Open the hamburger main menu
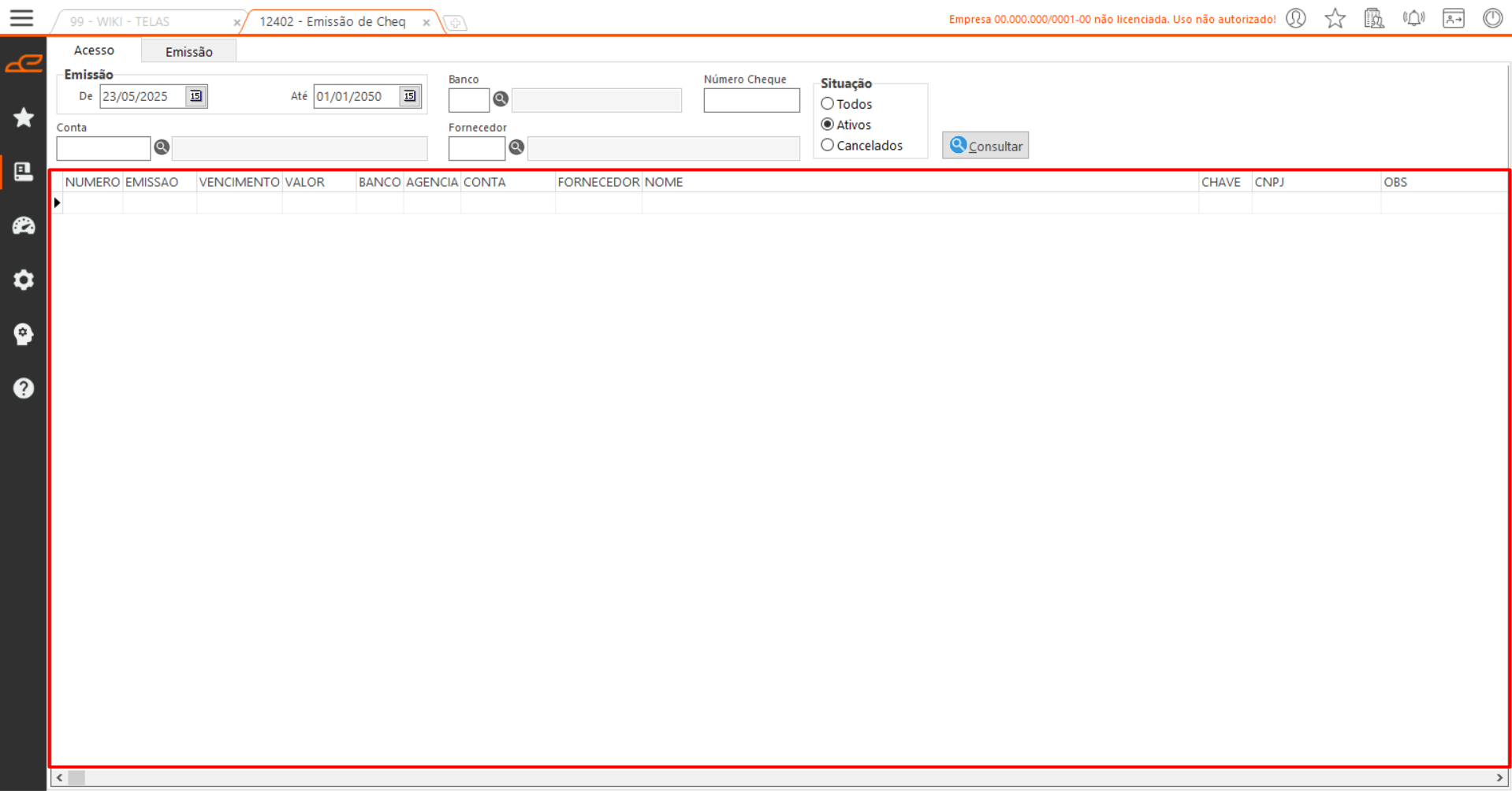Image resolution: width=1512 pixels, height=791 pixels. (x=21, y=18)
